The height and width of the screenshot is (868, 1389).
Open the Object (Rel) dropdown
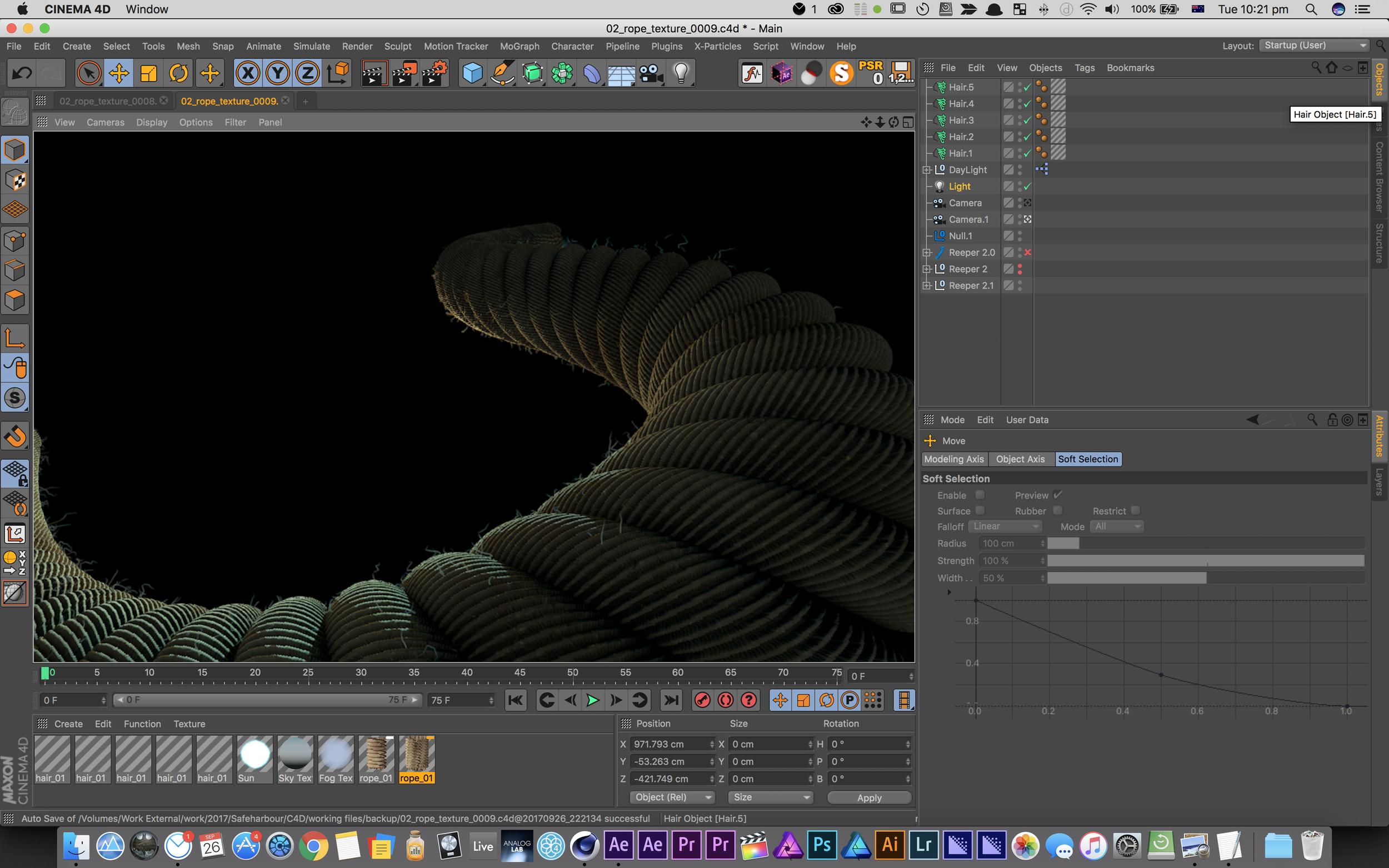point(672,797)
